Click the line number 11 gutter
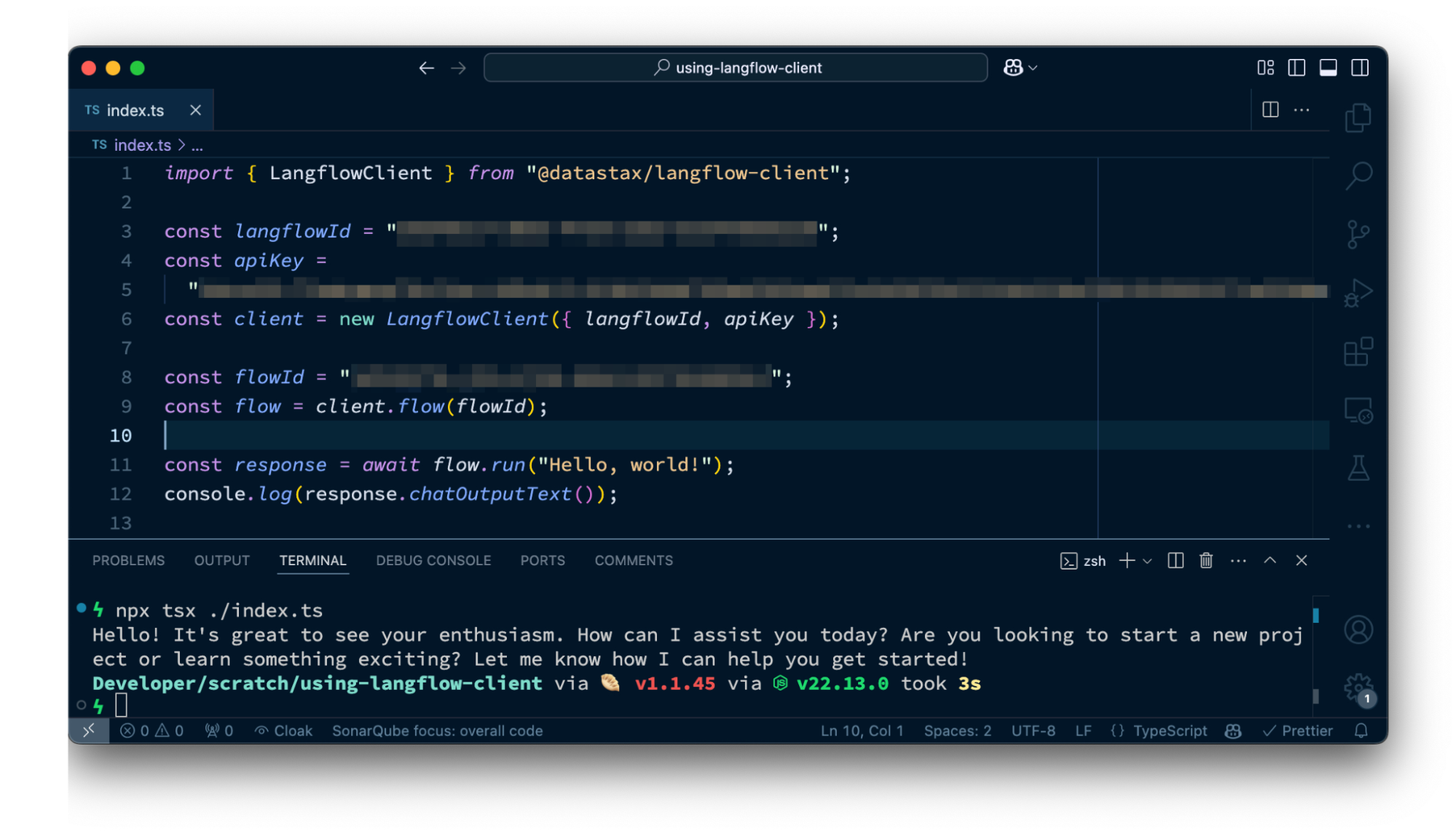Viewport: 1456px width, 834px height. (121, 465)
